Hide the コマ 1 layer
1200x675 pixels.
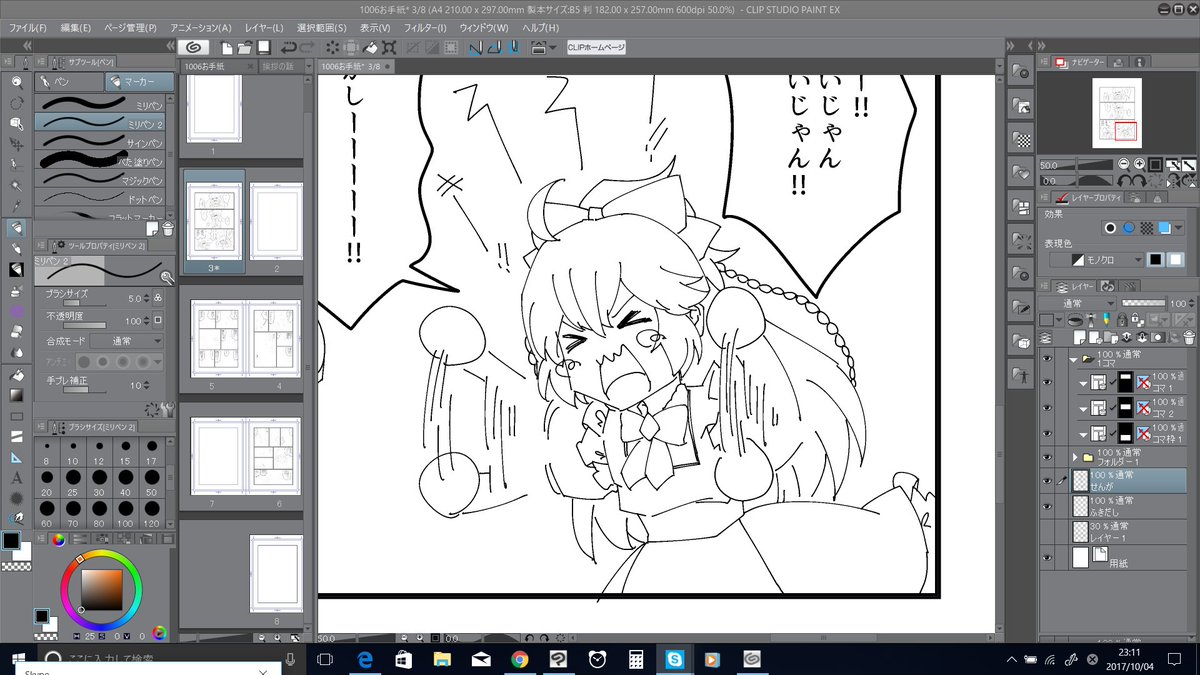(1047, 382)
